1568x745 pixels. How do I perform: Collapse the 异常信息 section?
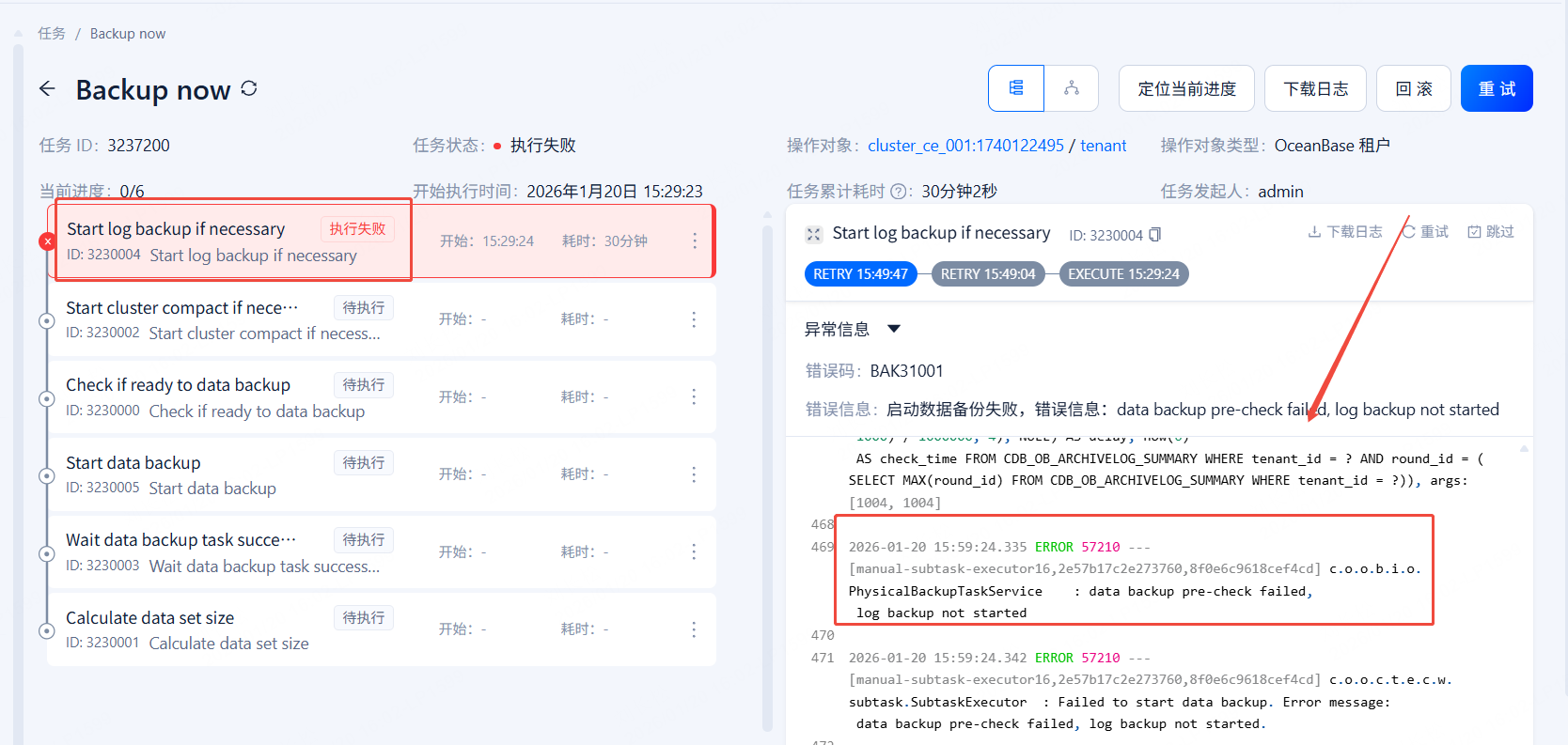coord(894,329)
